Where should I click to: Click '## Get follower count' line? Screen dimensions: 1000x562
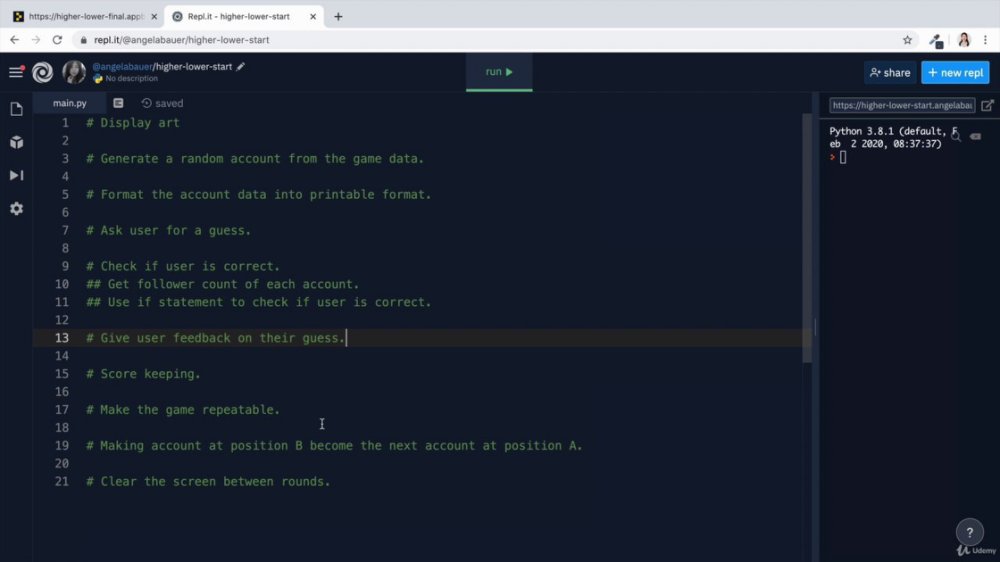pos(223,284)
